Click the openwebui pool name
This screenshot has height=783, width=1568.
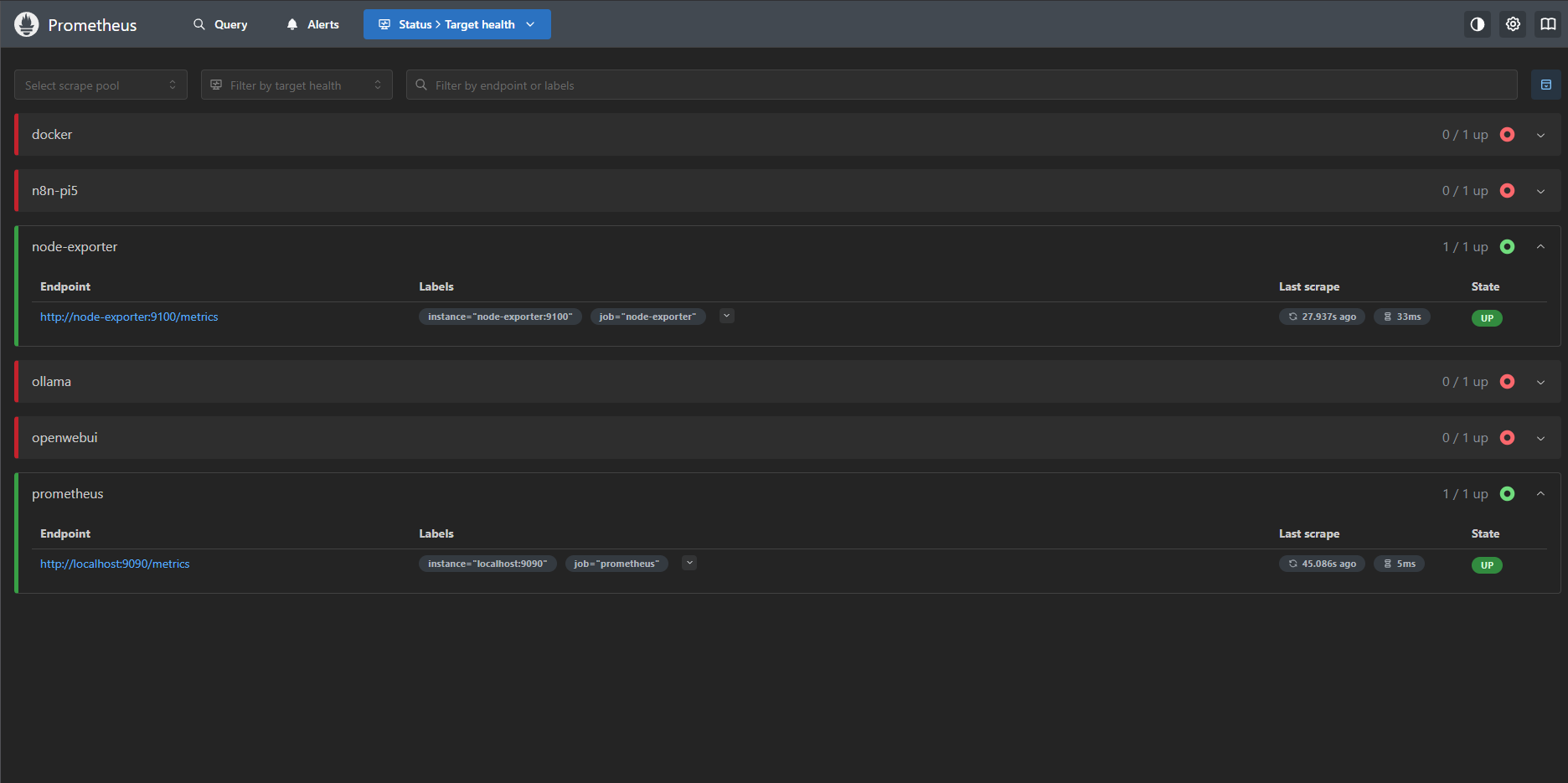(64, 437)
